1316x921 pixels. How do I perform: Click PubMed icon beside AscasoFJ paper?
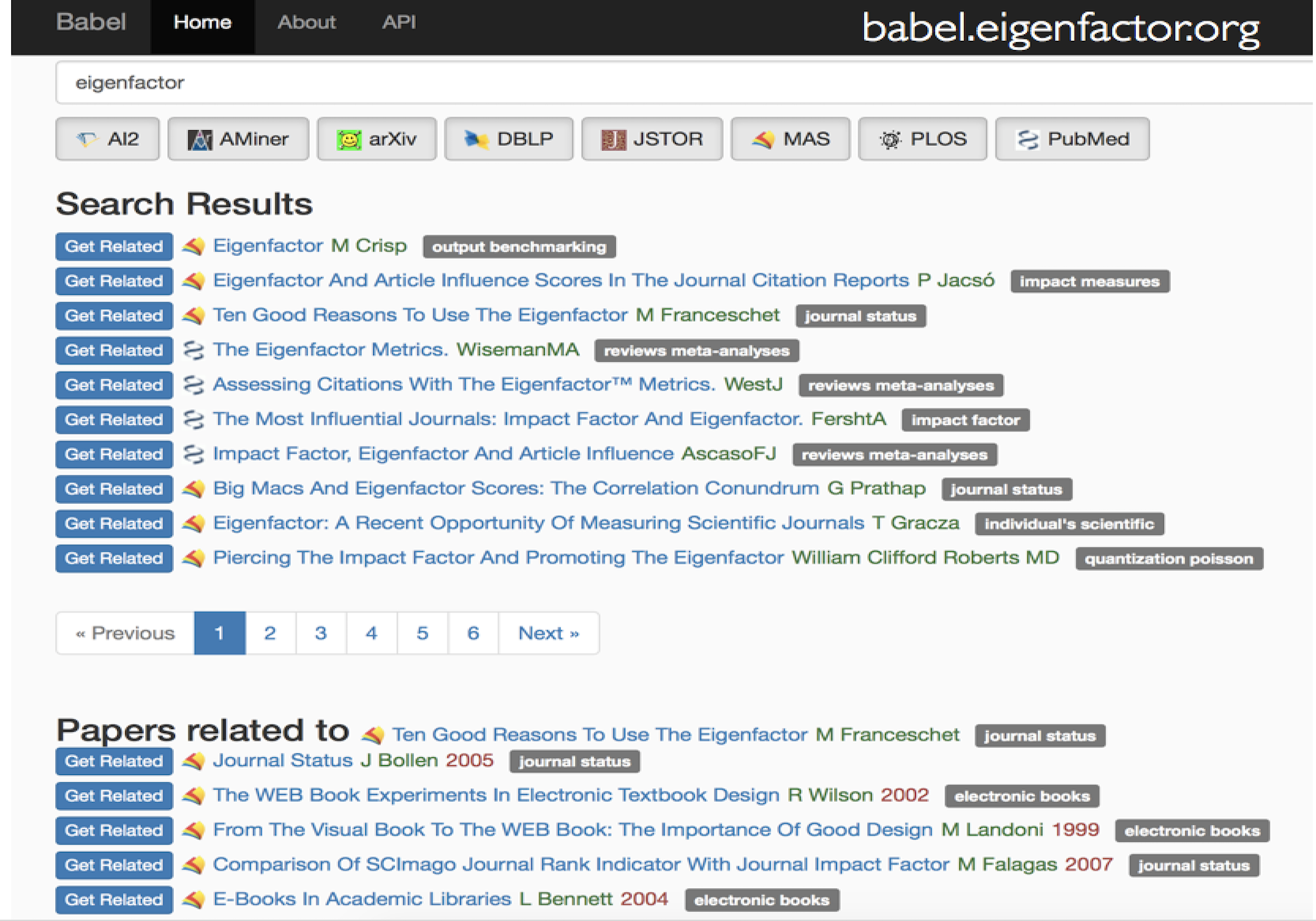(193, 454)
